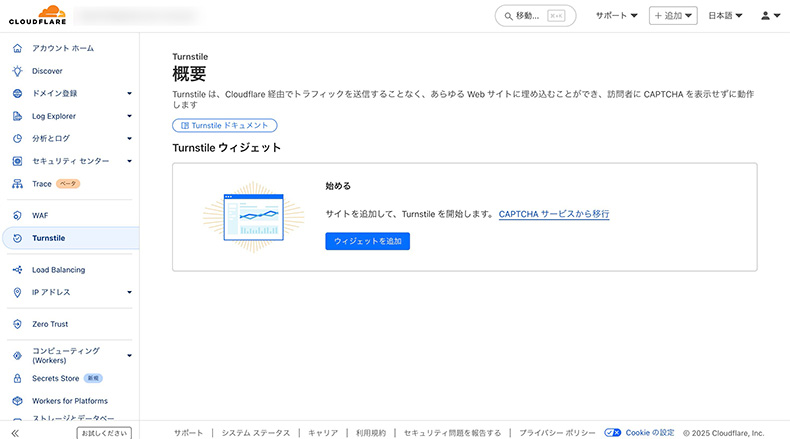The width and height of the screenshot is (790, 439).
Task: Click the search magnifier icon
Action: [x=508, y=16]
